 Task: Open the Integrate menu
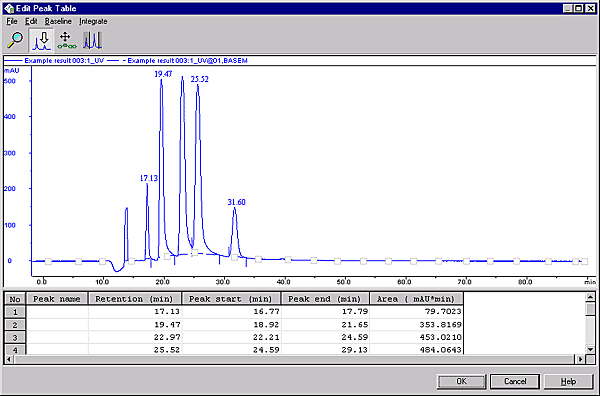pyautogui.click(x=93, y=21)
